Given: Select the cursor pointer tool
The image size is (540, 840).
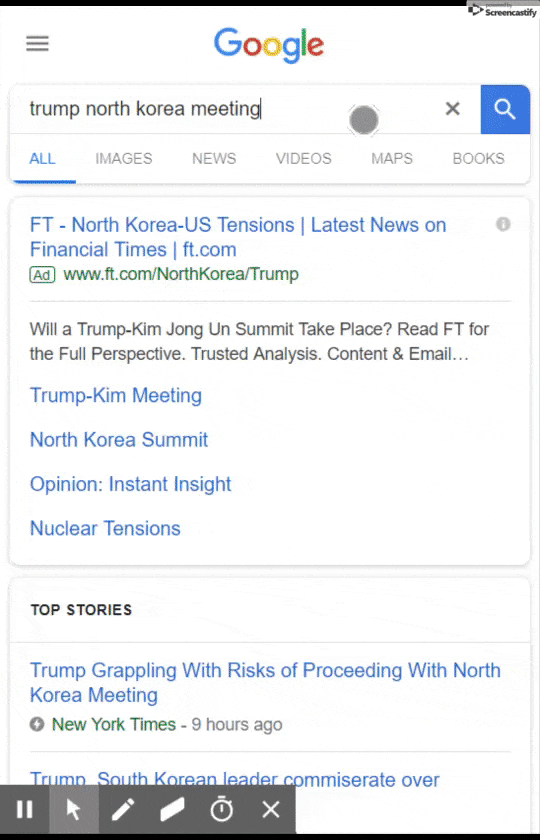Looking at the screenshot, I should (x=74, y=809).
